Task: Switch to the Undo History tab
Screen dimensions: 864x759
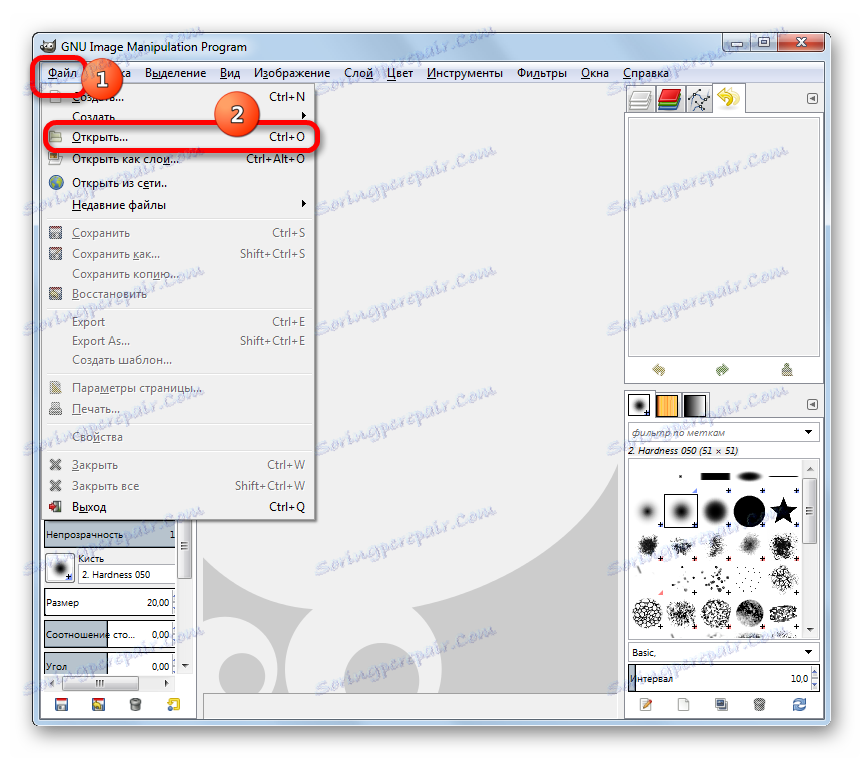Action: 728,98
